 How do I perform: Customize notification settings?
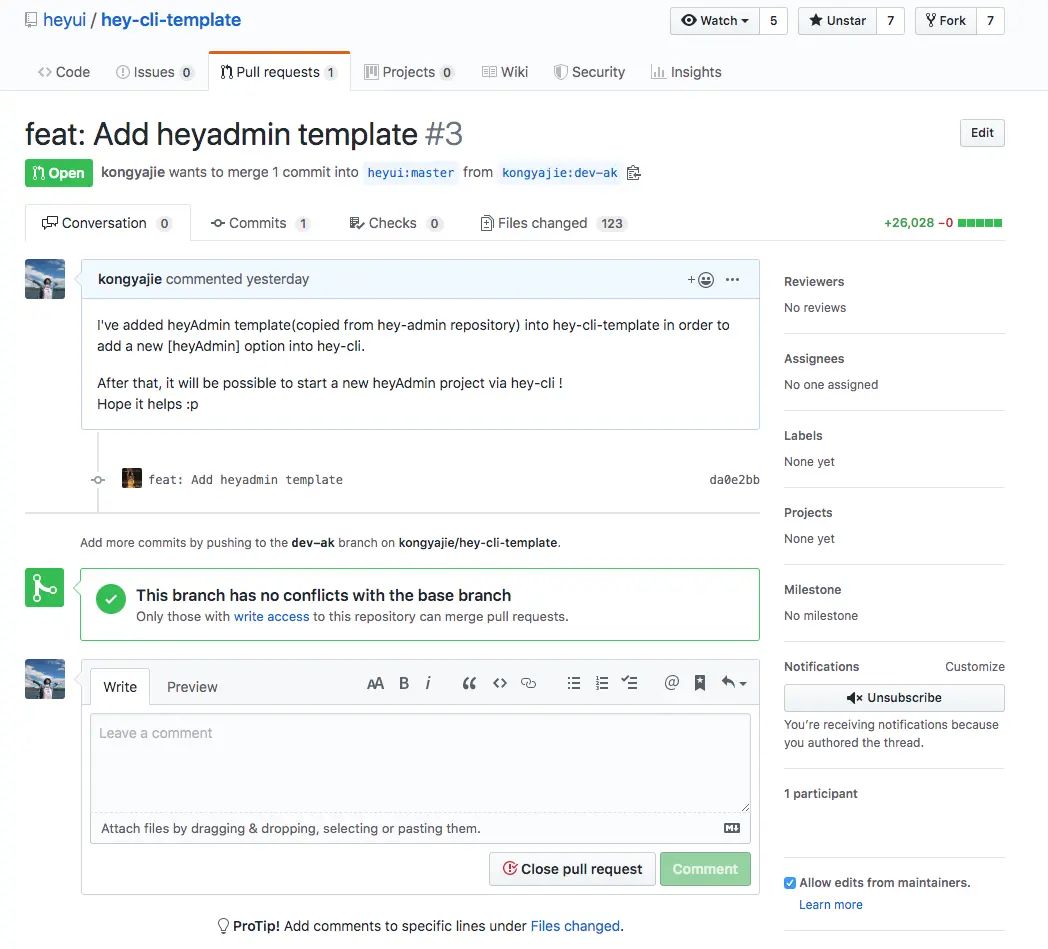[974, 666]
